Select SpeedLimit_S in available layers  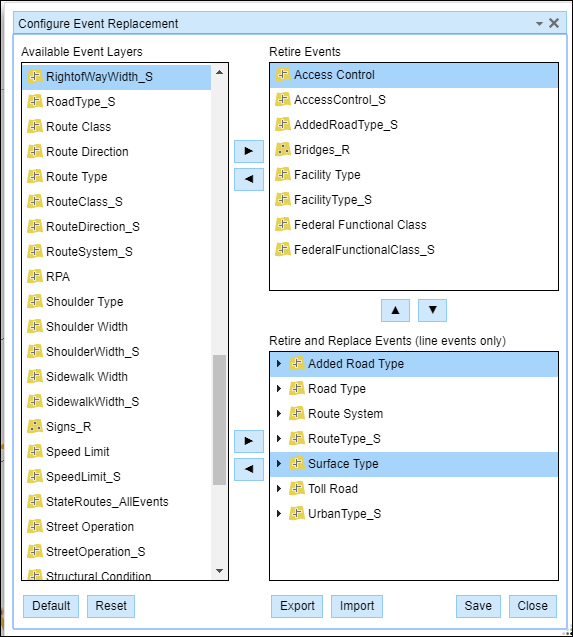click(x=117, y=477)
